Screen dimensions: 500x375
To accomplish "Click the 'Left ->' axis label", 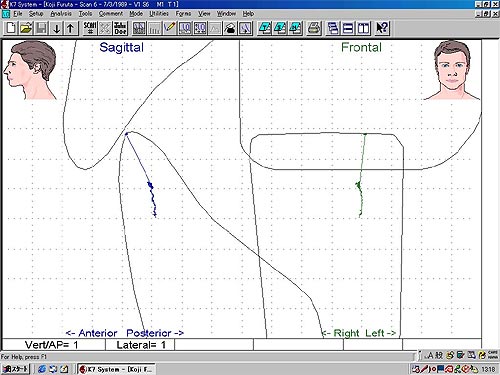I will pyautogui.click(x=381, y=333).
